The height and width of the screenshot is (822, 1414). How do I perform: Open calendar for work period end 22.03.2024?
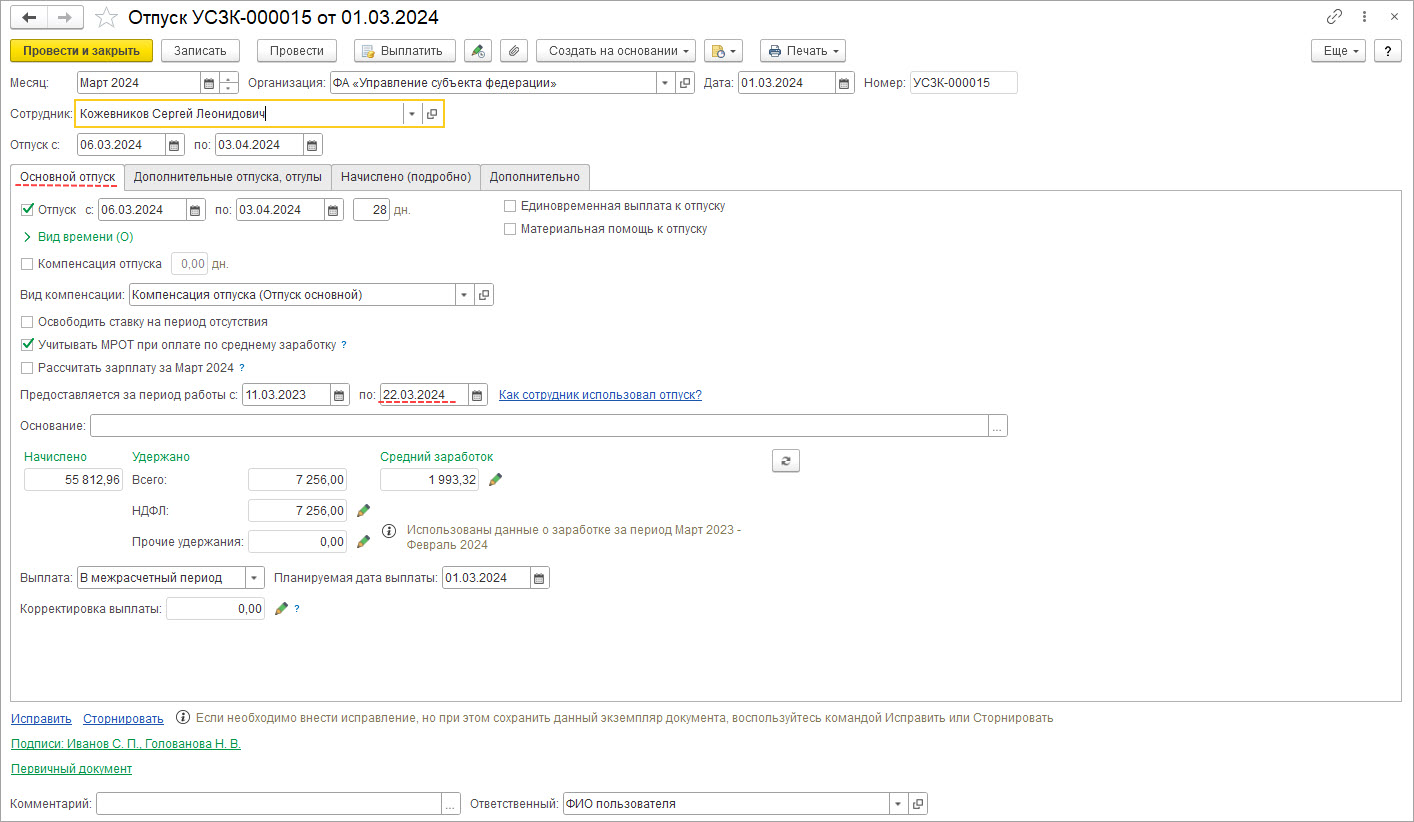click(x=478, y=395)
